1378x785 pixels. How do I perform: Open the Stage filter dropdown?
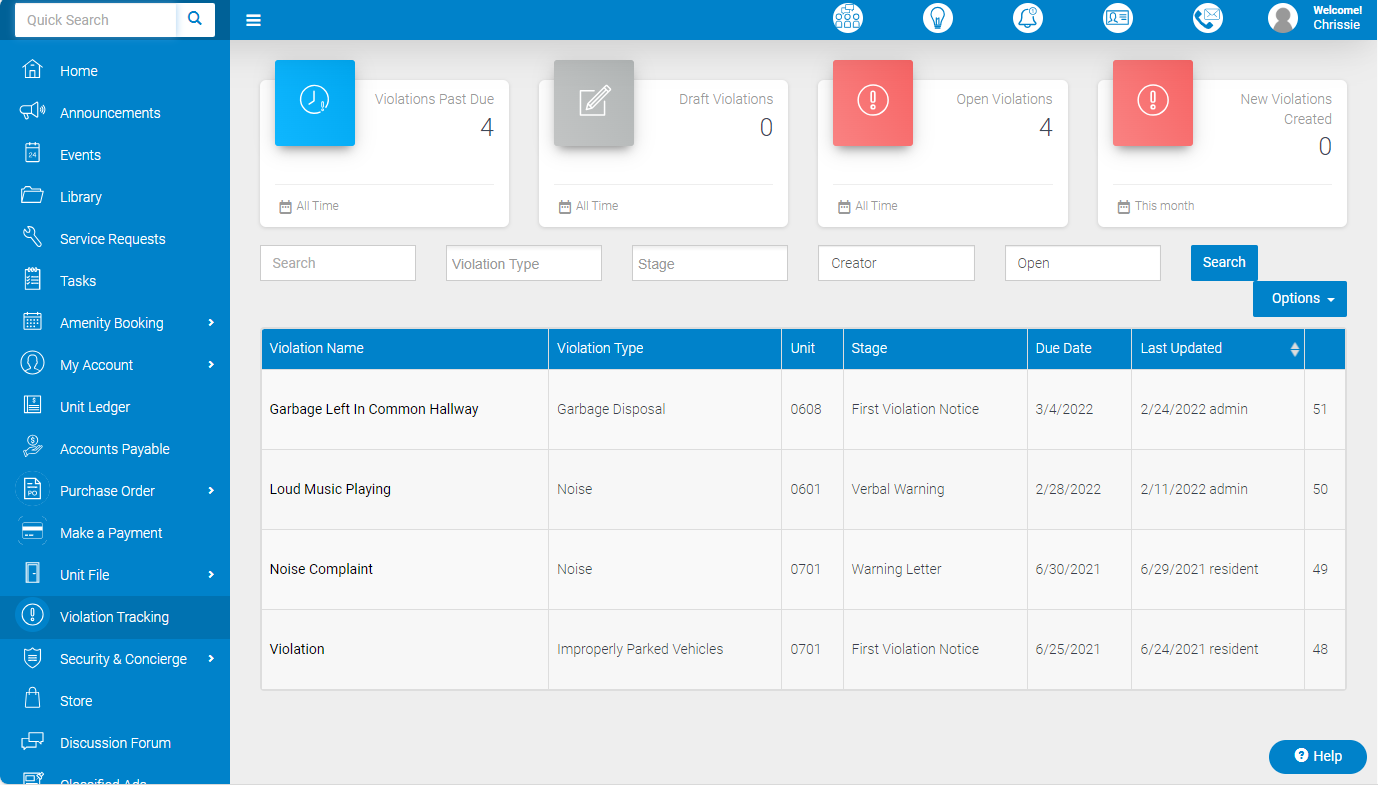pyautogui.click(x=710, y=264)
